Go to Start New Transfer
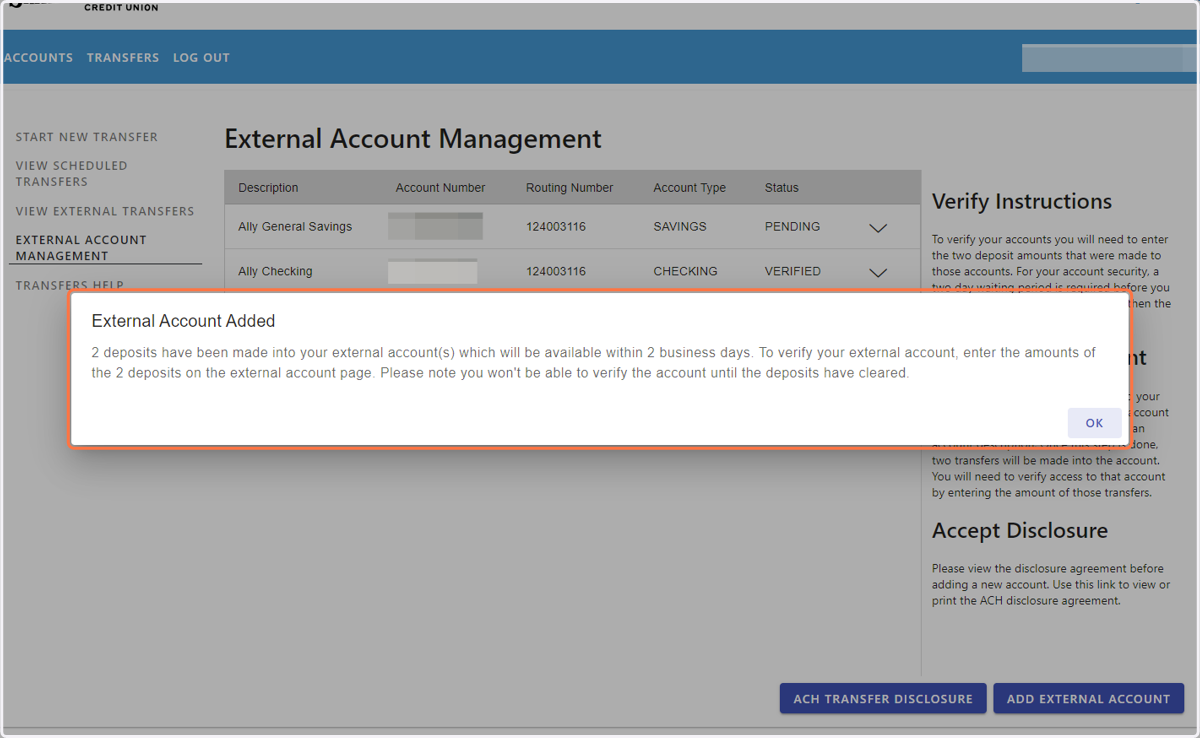This screenshot has height=738, width=1200. (x=87, y=137)
